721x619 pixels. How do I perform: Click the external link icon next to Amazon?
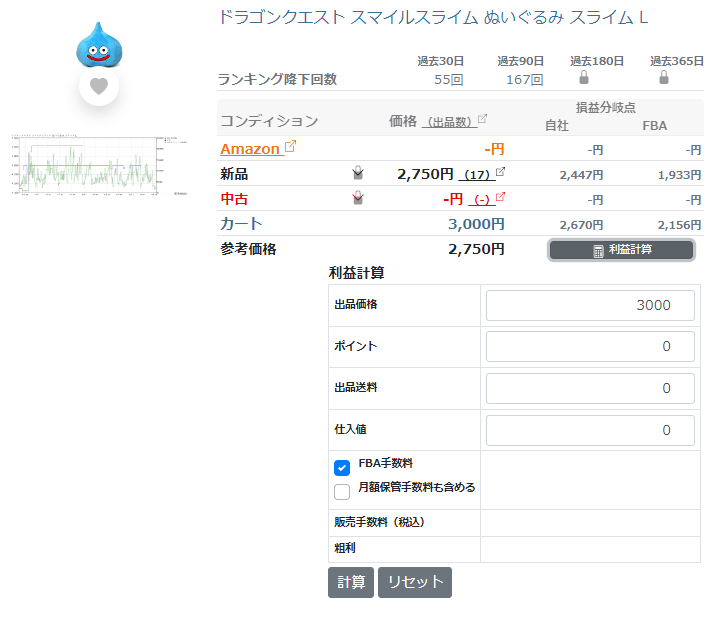pyautogui.click(x=290, y=146)
